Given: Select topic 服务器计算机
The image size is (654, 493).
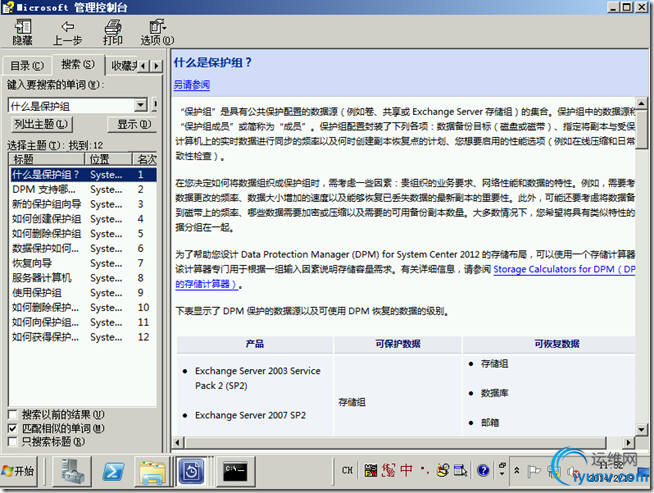Looking at the screenshot, I should click(x=83, y=278).
